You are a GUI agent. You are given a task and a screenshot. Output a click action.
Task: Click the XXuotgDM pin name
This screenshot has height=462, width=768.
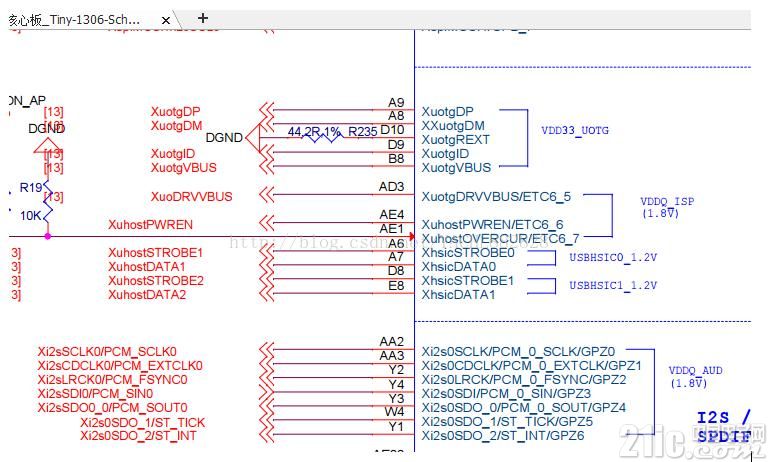pyautogui.click(x=453, y=126)
